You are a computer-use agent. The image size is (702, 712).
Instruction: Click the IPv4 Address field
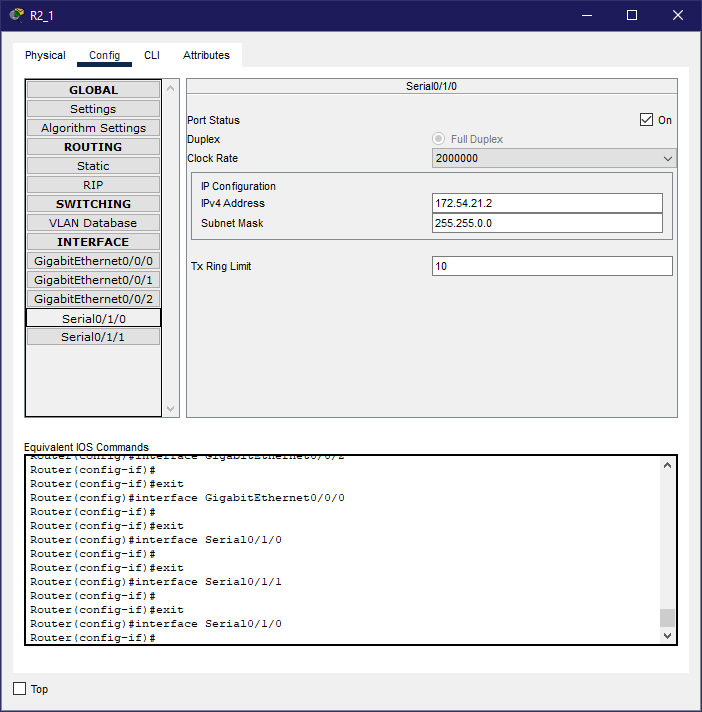(x=547, y=203)
